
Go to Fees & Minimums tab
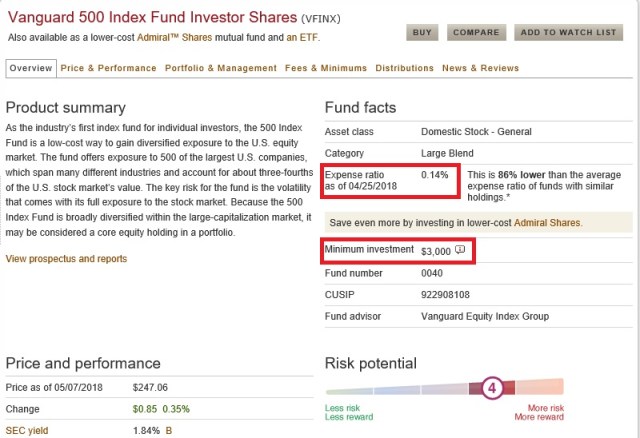click(x=324, y=68)
